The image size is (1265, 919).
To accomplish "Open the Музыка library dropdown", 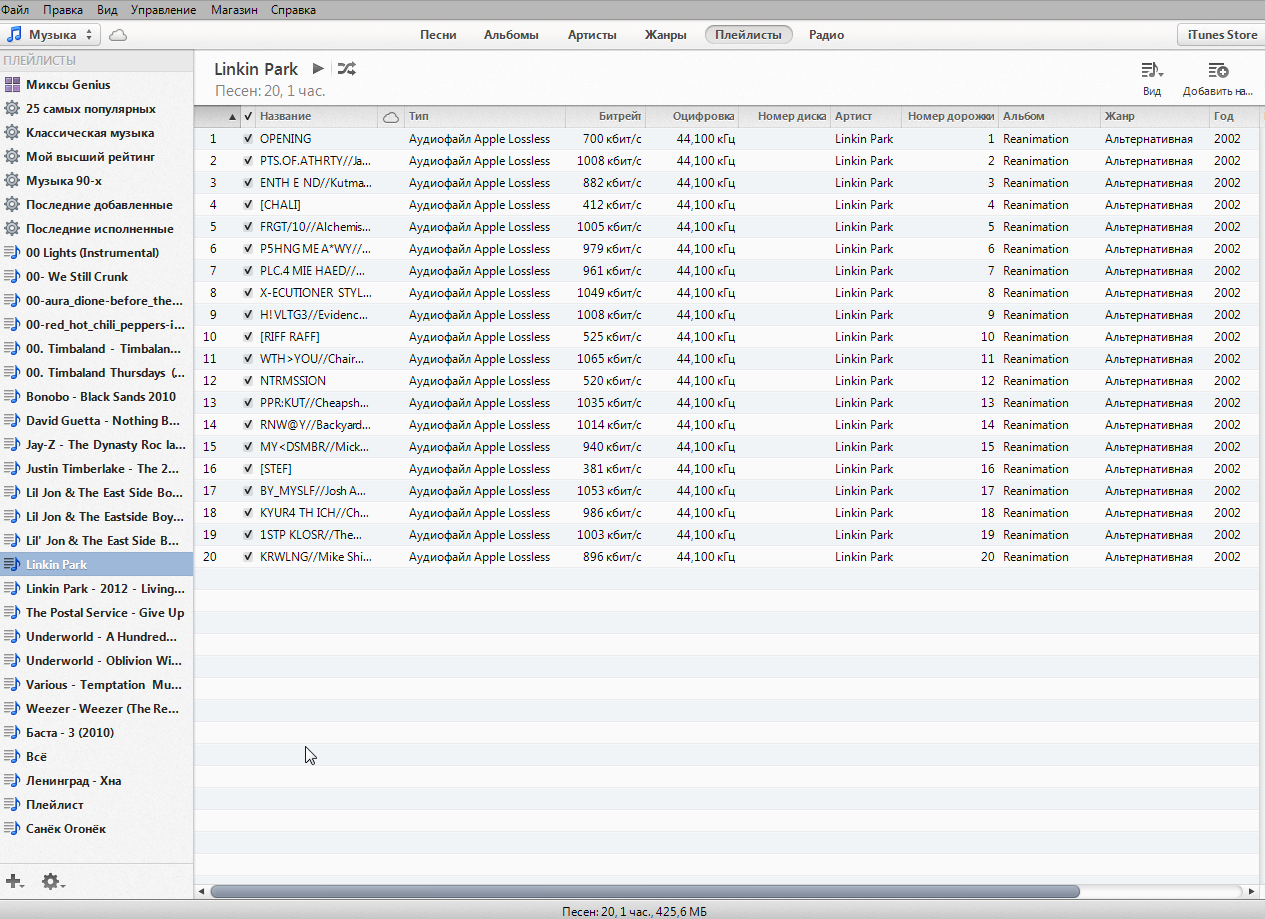I will (51, 35).
